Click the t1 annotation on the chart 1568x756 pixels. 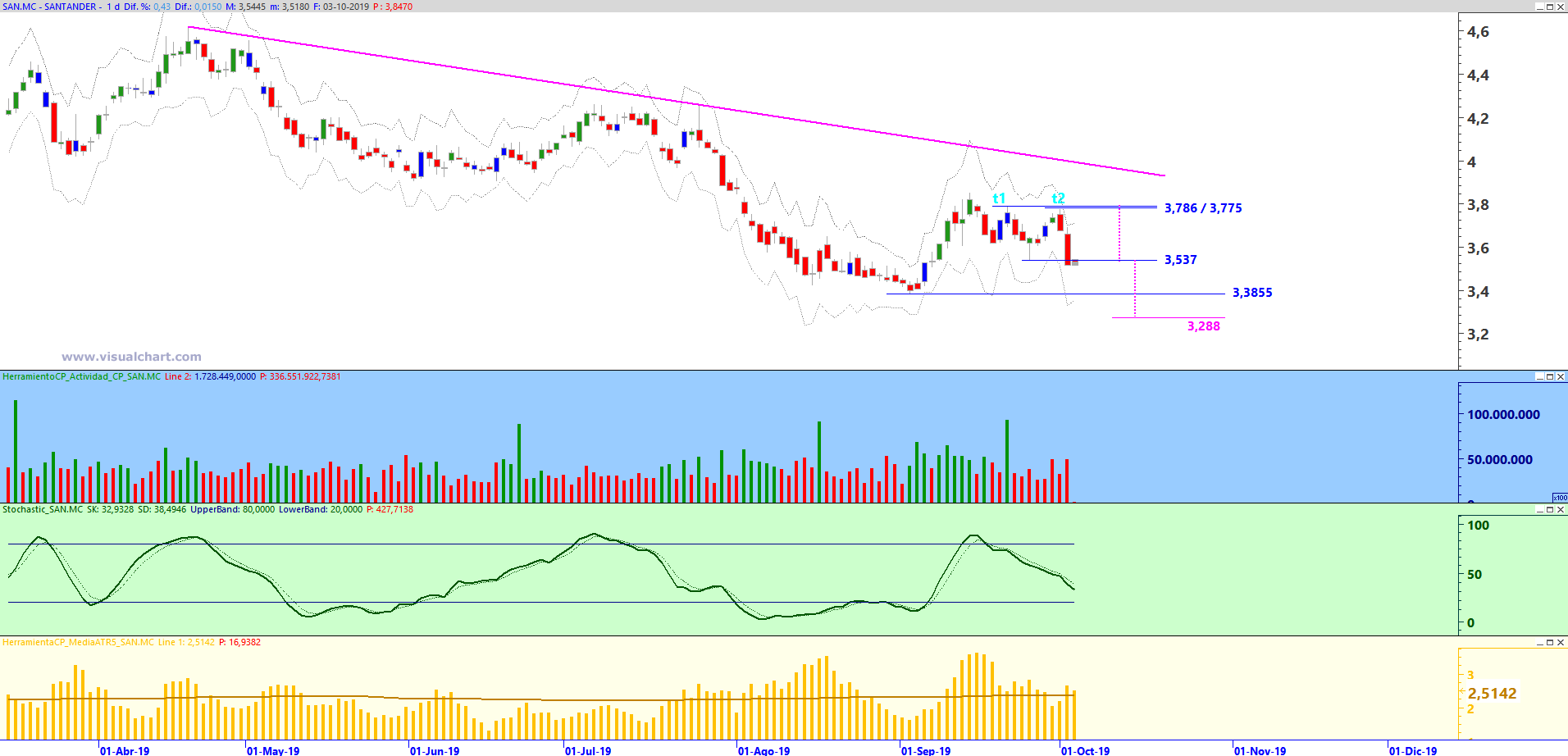(x=999, y=198)
